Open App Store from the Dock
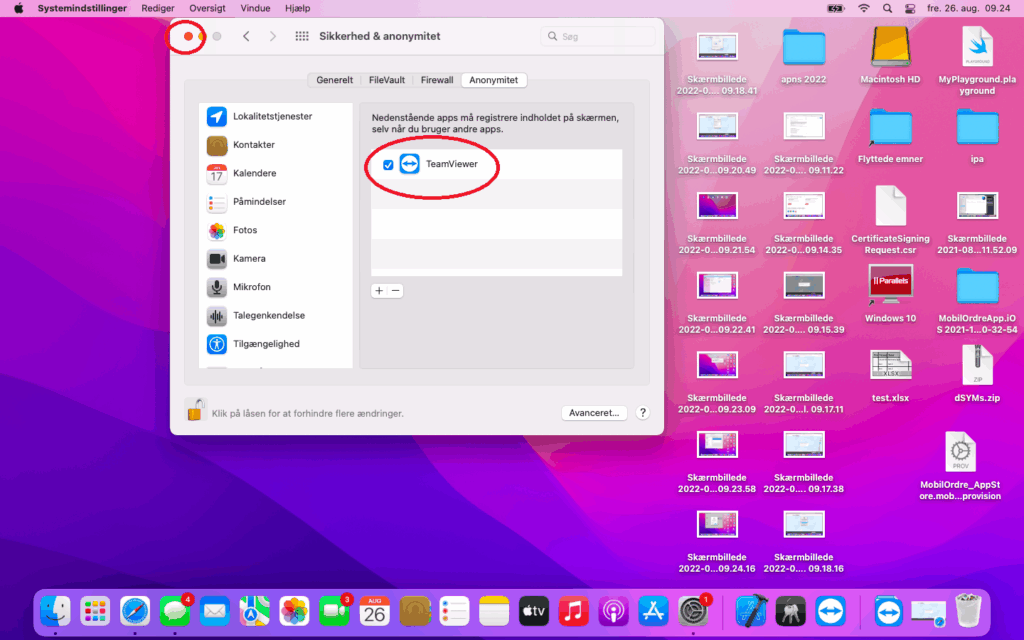1024x640 pixels. (653, 611)
